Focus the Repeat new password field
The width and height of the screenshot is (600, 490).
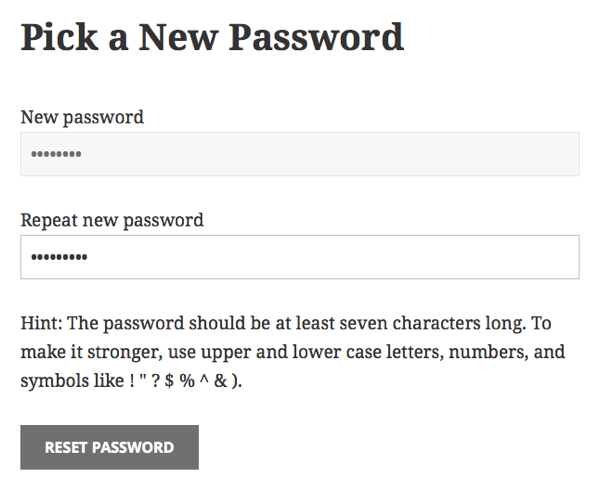coord(300,257)
